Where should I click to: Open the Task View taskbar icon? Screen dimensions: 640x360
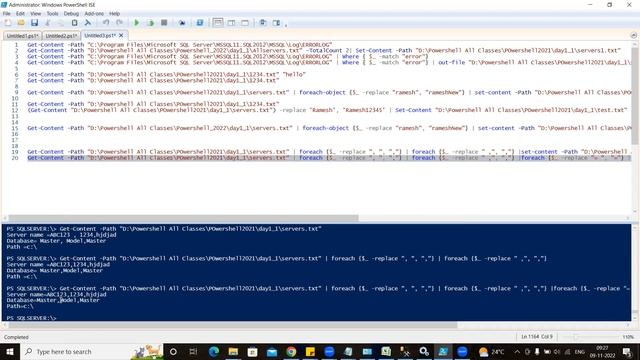pos(193,351)
